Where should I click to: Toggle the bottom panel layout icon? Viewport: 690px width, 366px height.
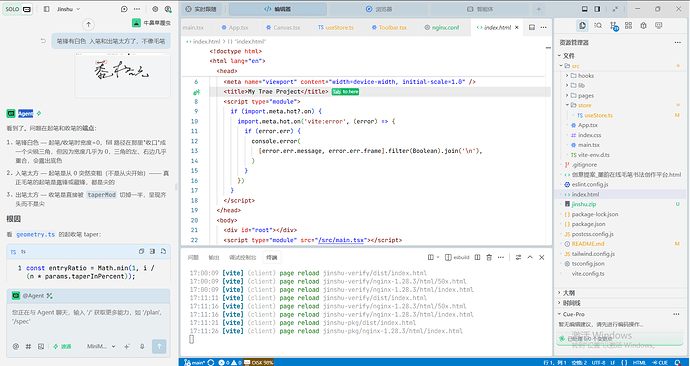(x=584, y=9)
